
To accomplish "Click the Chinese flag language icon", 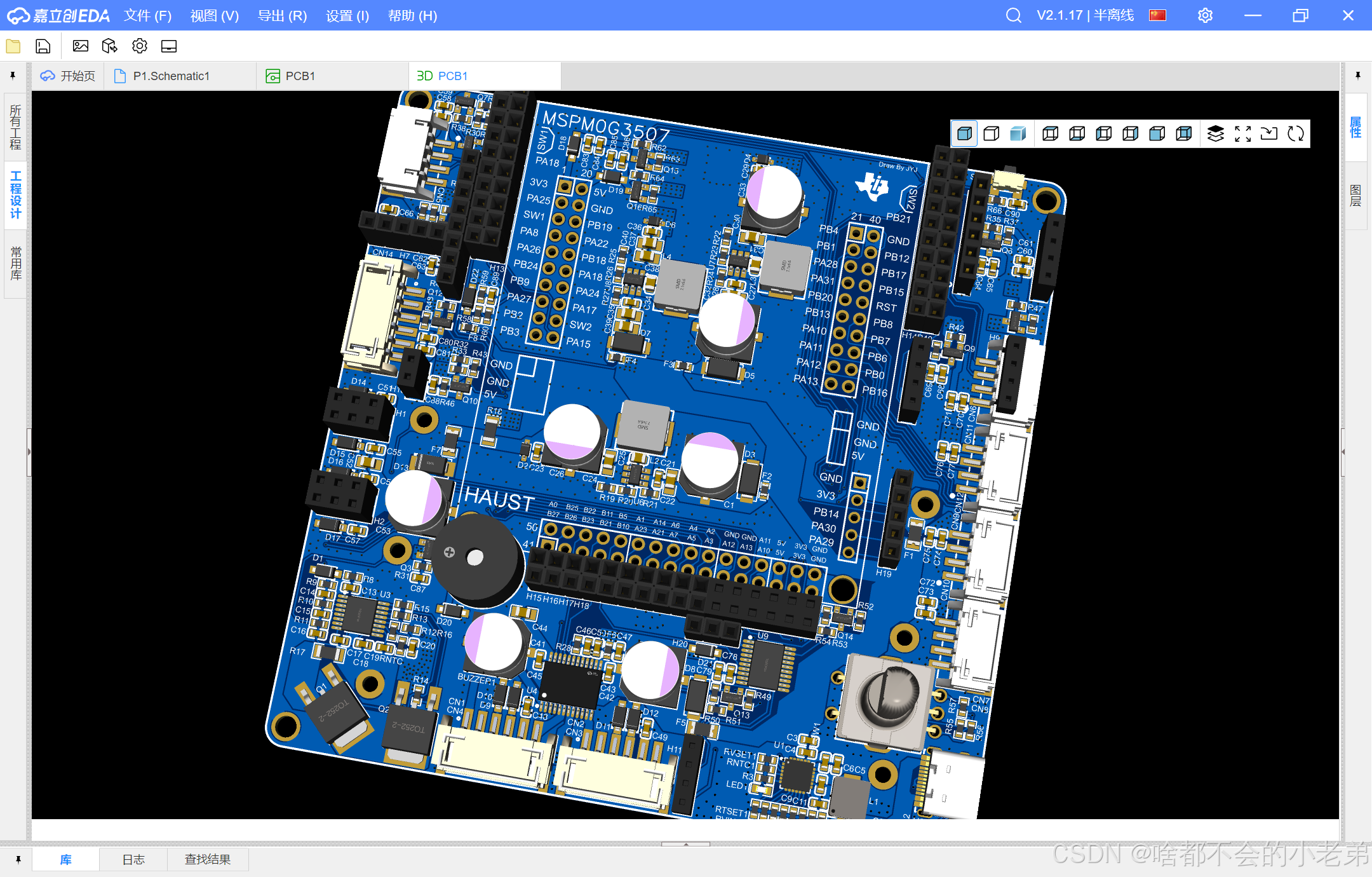I will [x=1157, y=15].
